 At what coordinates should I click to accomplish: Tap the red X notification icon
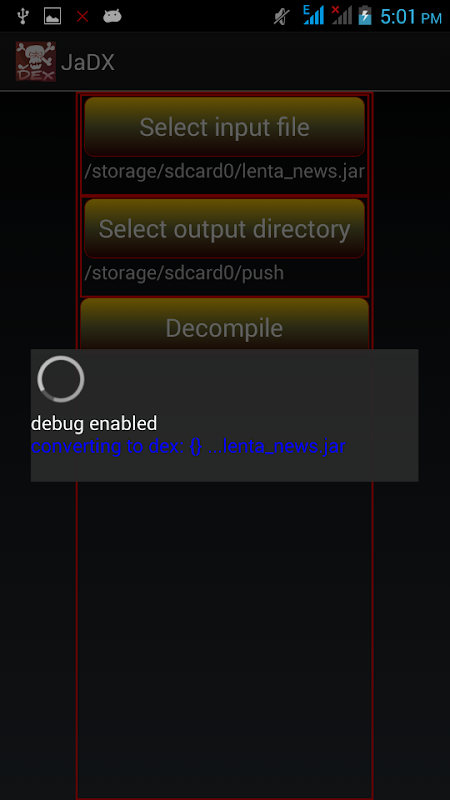click(x=83, y=16)
